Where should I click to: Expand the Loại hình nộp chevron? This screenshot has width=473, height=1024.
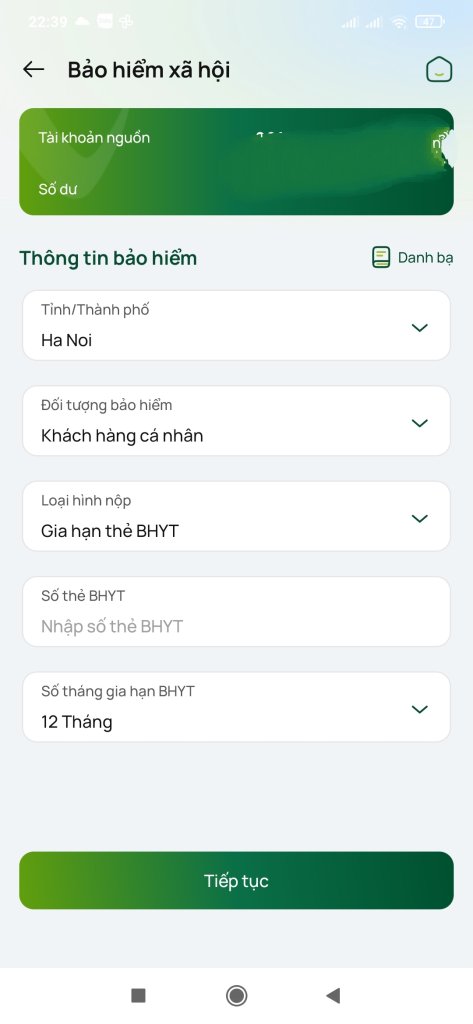[x=419, y=519]
